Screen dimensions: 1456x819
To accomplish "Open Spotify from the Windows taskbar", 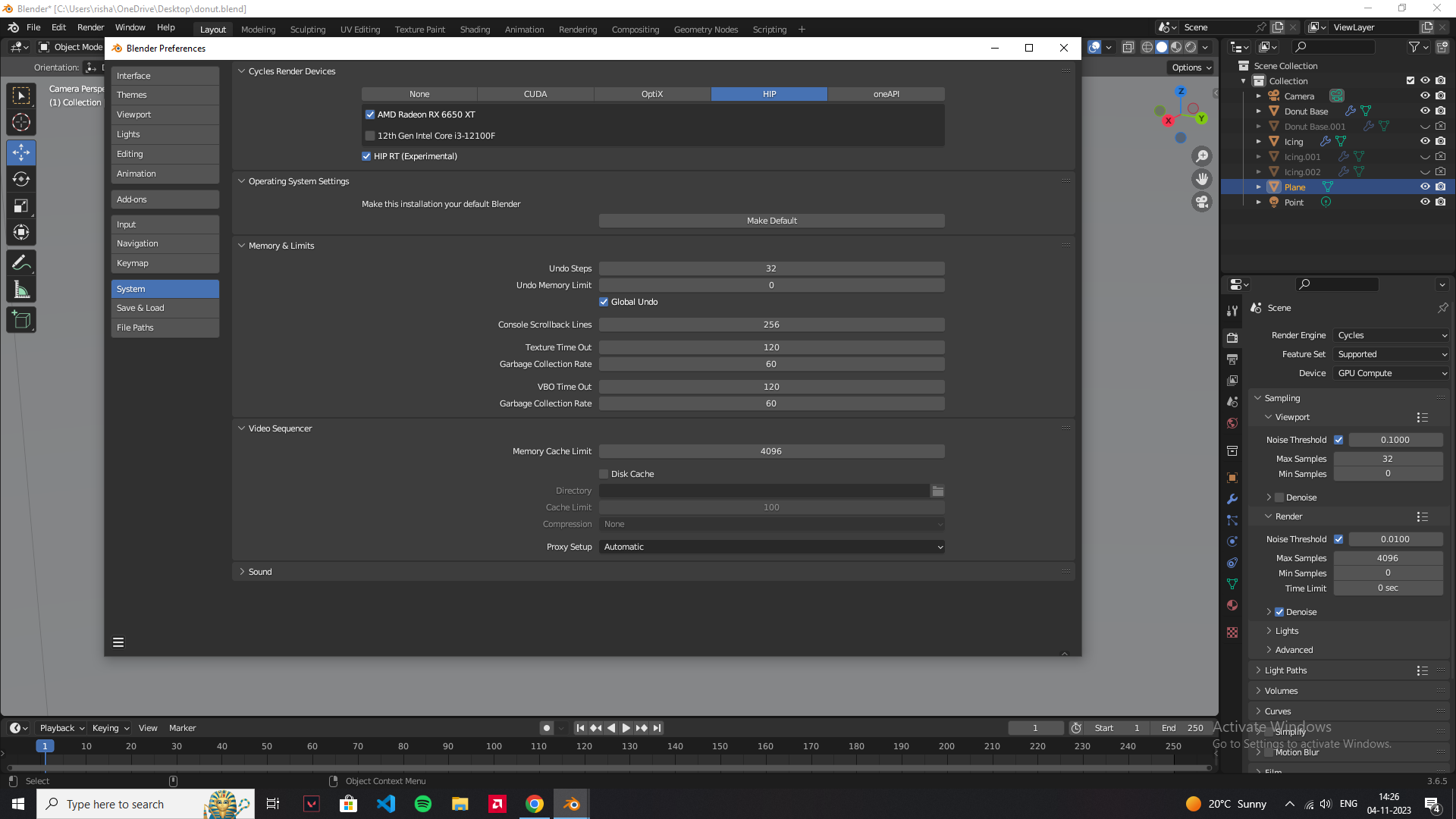I will click(423, 804).
